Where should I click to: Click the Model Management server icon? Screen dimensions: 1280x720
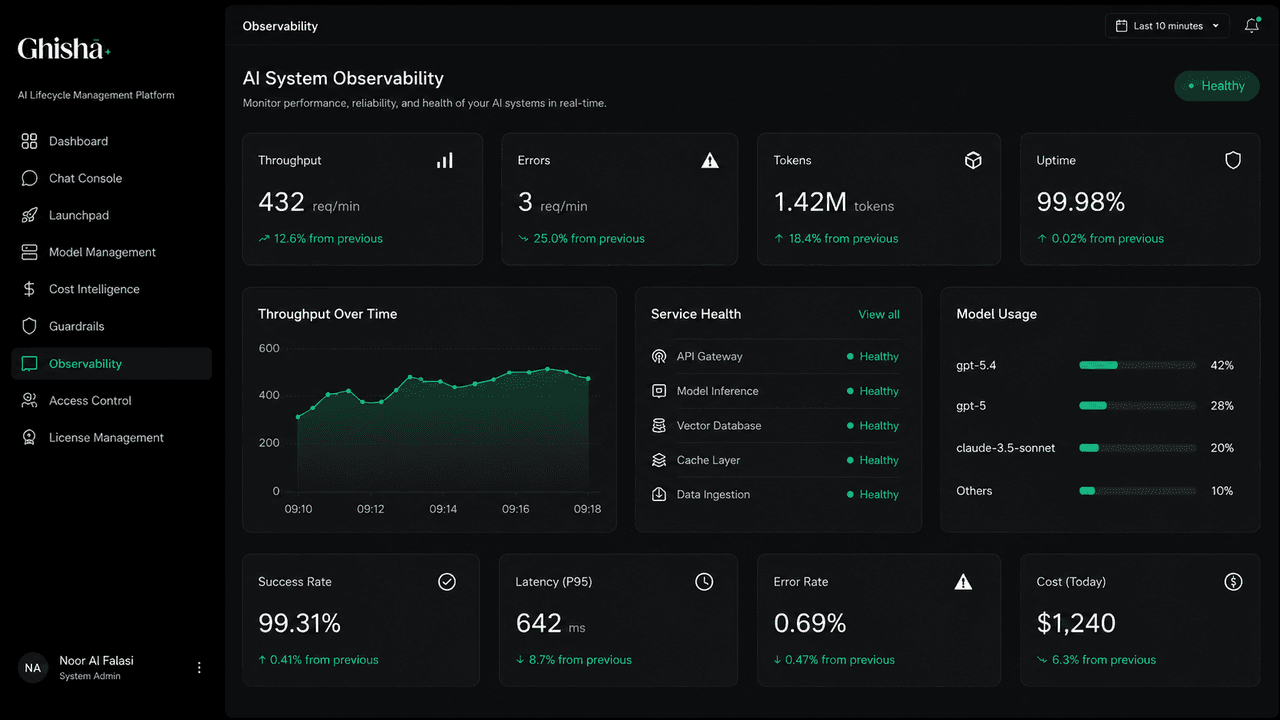click(x=29, y=252)
